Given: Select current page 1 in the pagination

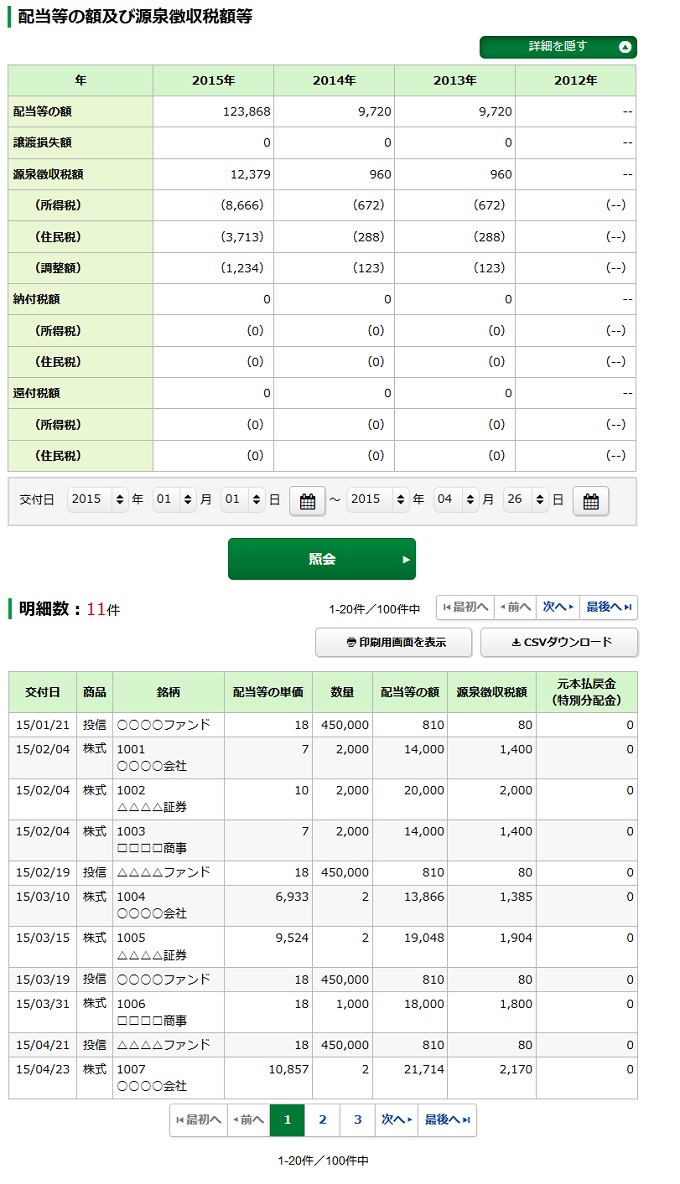Looking at the screenshot, I should point(287,1120).
